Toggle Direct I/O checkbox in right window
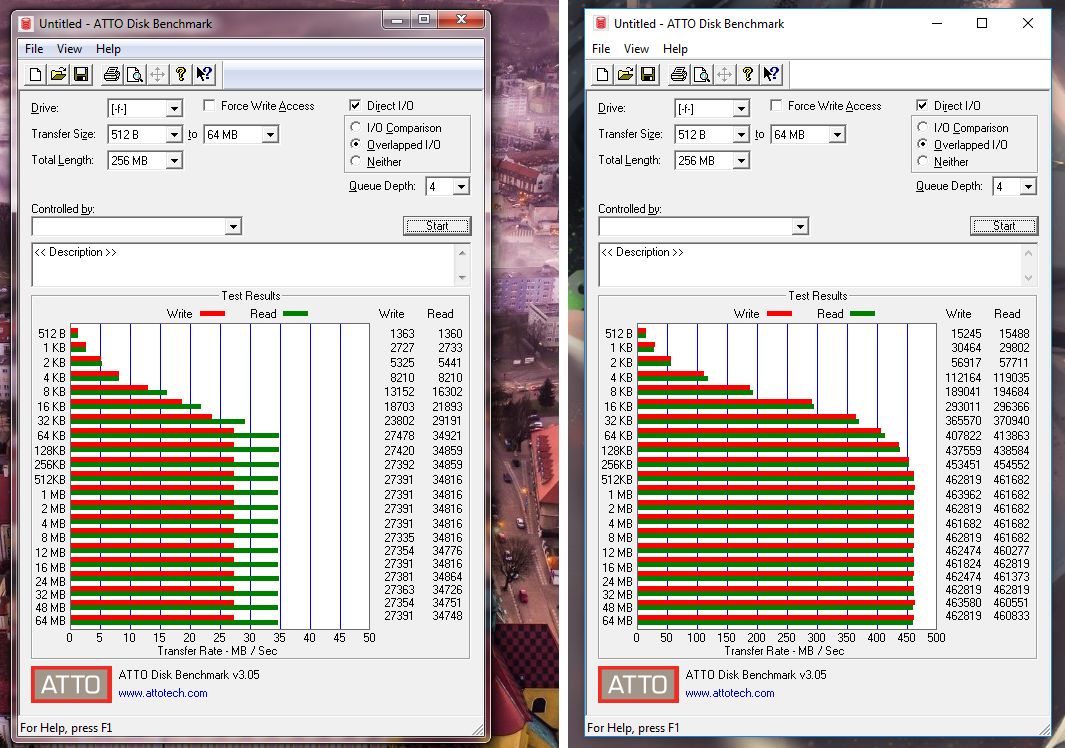 922,105
